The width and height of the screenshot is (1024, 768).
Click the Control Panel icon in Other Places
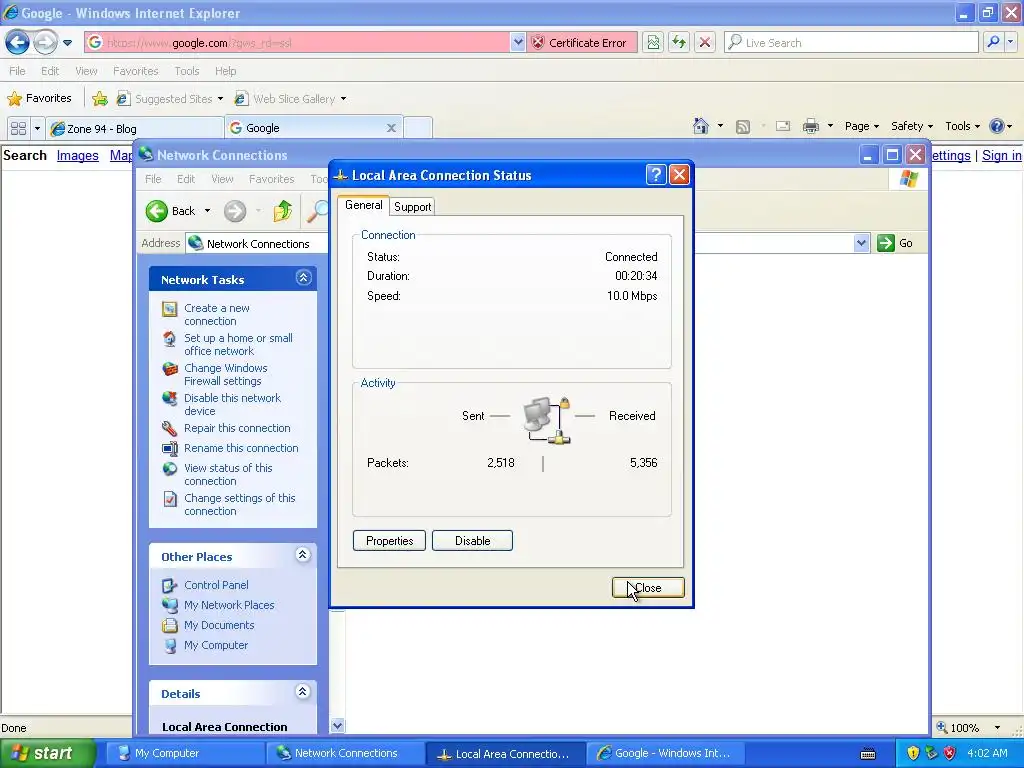click(170, 585)
